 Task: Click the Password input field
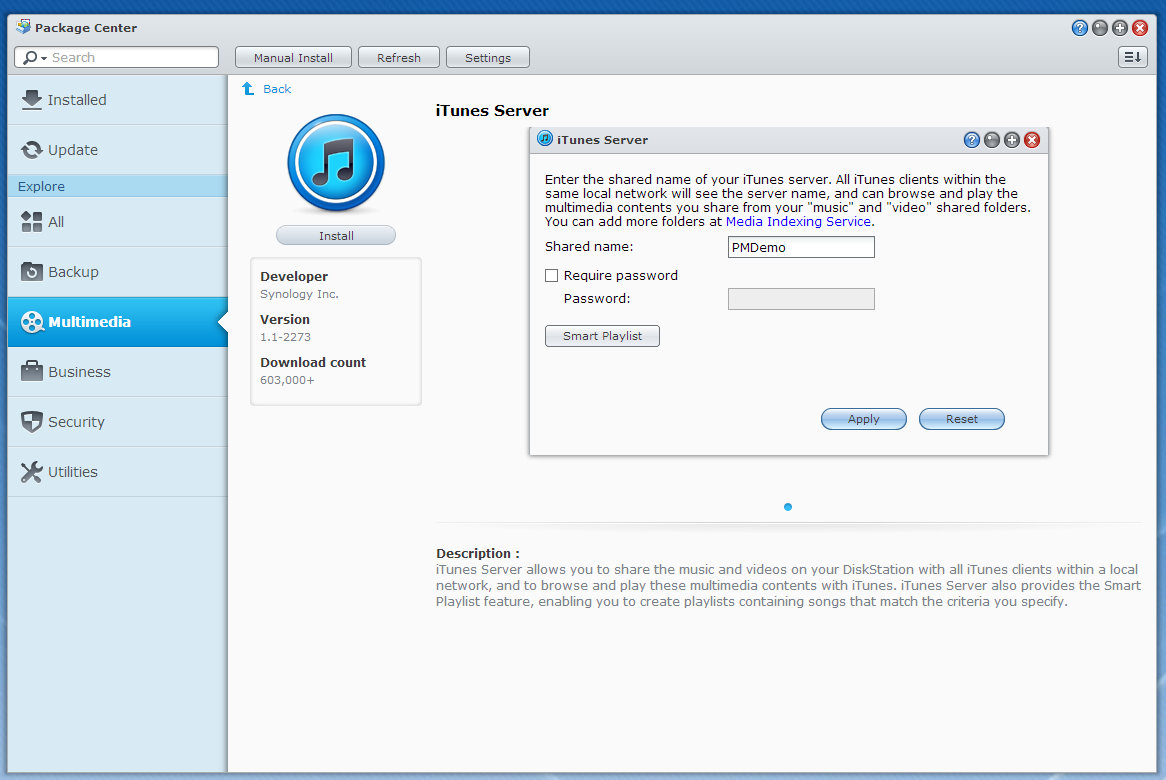801,299
